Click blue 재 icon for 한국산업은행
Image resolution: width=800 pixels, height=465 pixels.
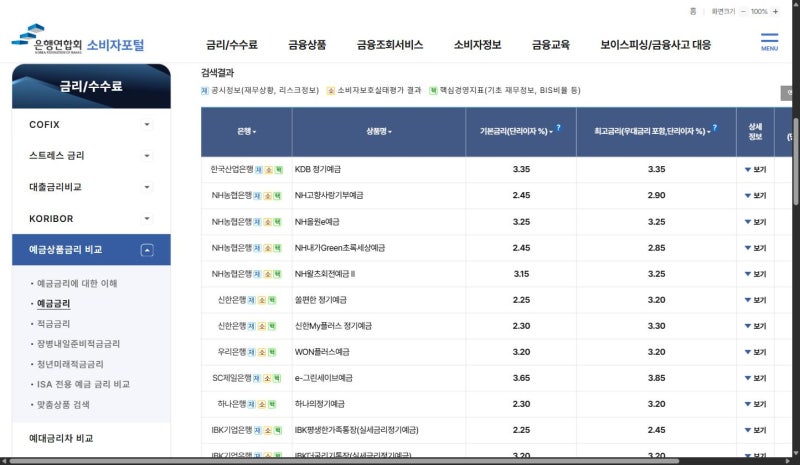pyautogui.click(x=259, y=170)
